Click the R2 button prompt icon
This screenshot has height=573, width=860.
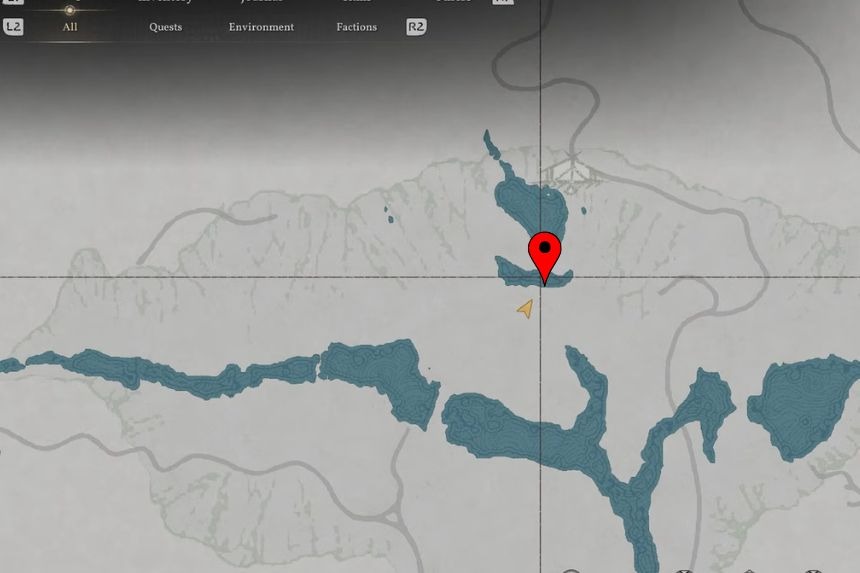click(x=416, y=27)
